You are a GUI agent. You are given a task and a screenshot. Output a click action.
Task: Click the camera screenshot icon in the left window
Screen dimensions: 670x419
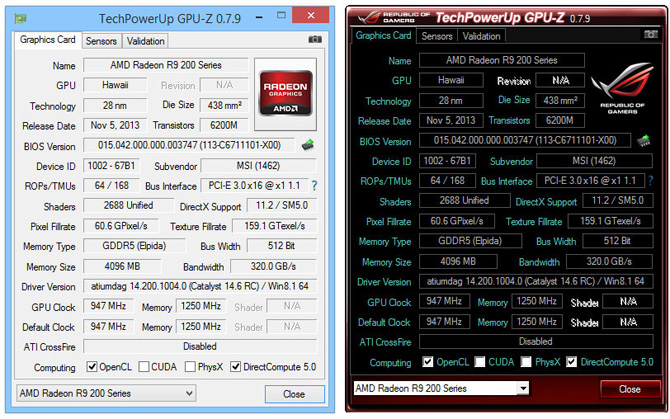[315, 39]
